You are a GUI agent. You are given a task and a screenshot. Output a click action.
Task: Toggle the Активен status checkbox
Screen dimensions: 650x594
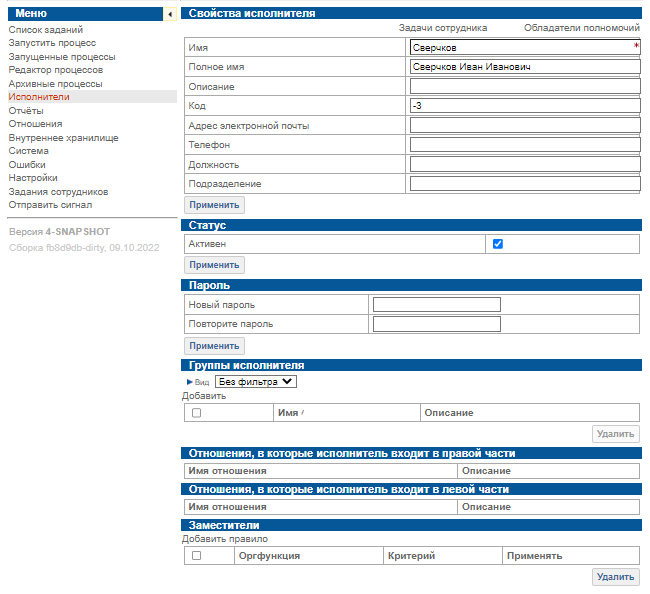tap(498, 243)
